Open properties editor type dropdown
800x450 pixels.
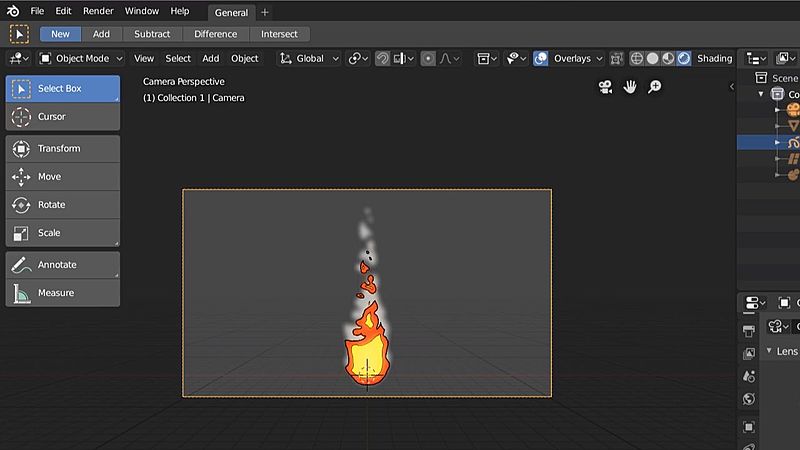(755, 303)
